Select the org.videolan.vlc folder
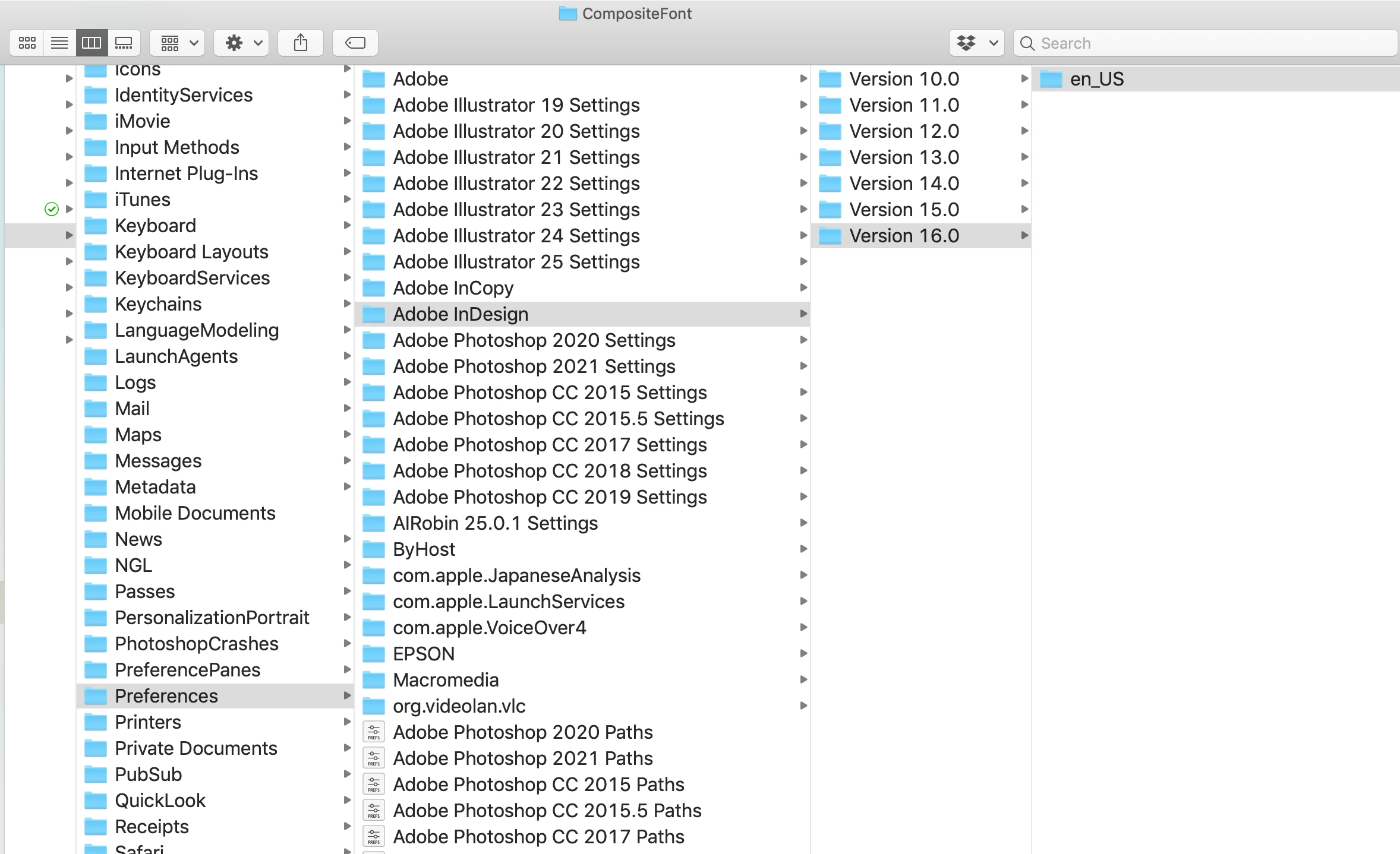The height and width of the screenshot is (854, 1400). 459,706
